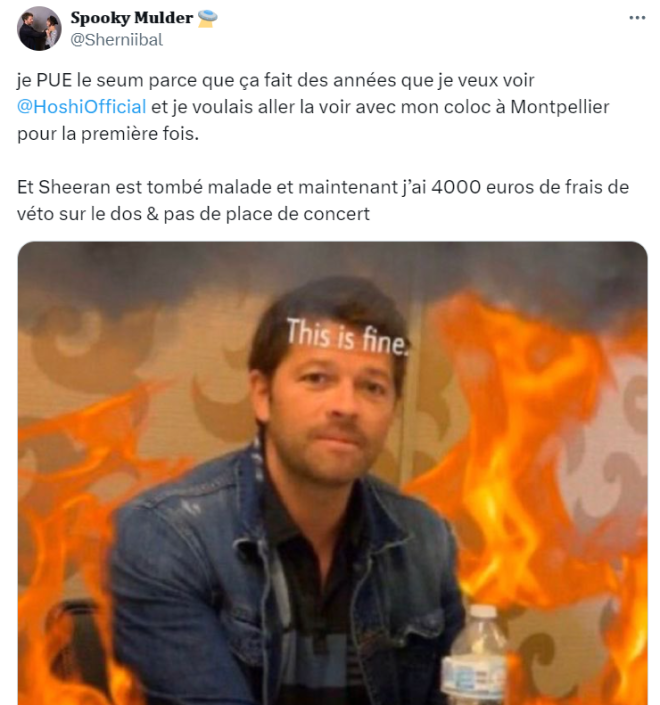
Task: Open the @Sherniibal handle link
Action: [116, 40]
